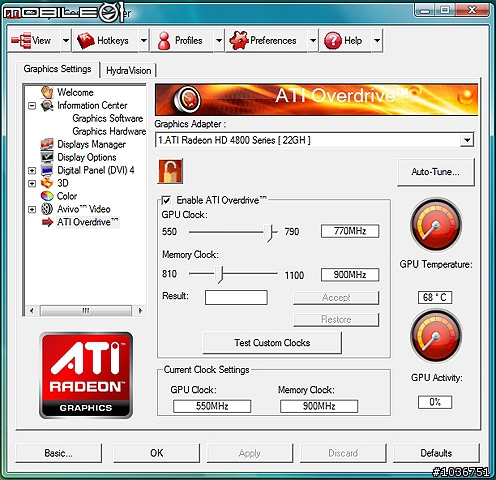Image resolution: width=496 pixels, height=480 pixels.
Task: Click the GPU Temperature gauge
Action: tap(436, 224)
